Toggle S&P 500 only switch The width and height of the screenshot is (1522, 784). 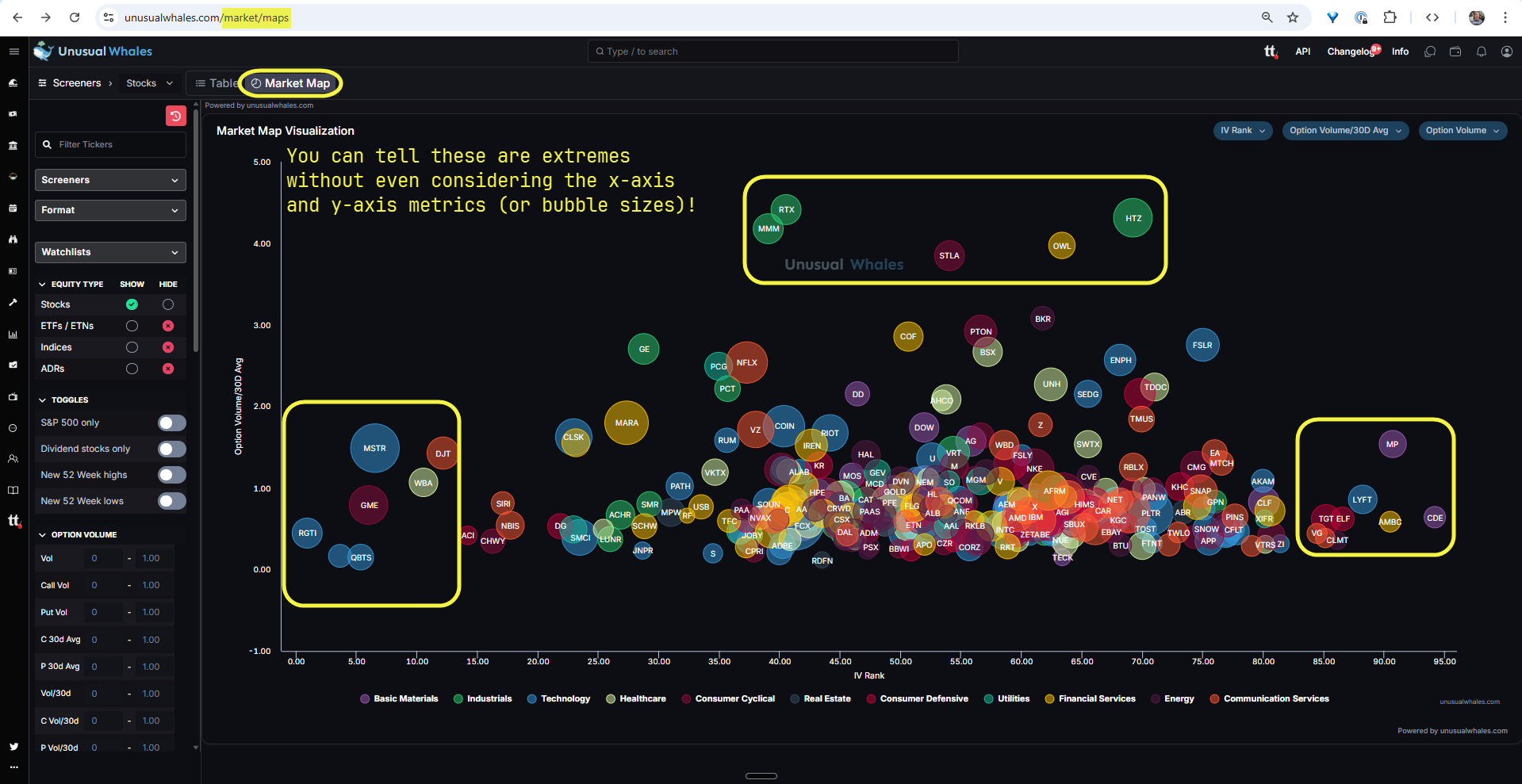coord(171,423)
